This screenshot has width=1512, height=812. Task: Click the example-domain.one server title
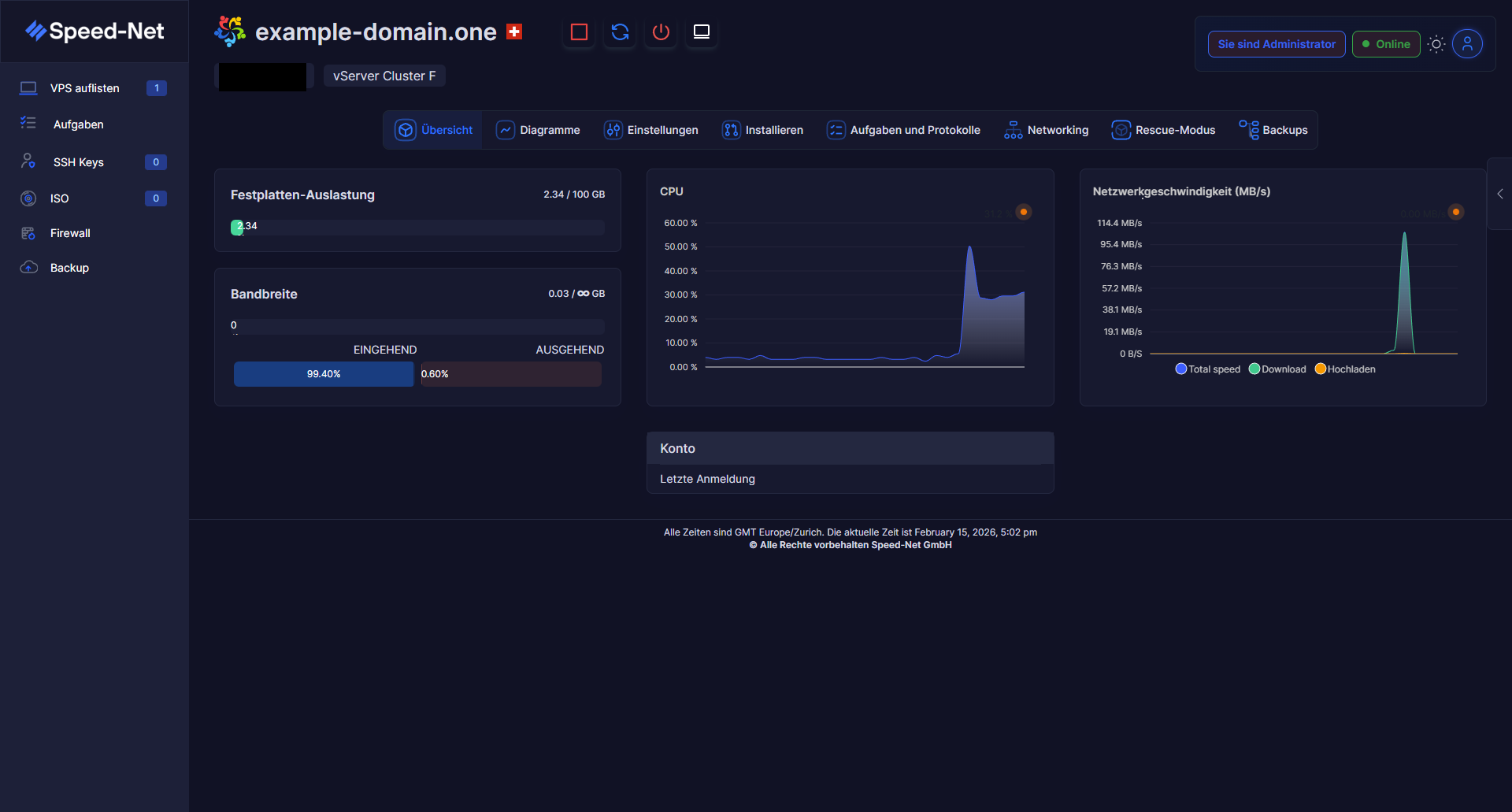(x=376, y=32)
